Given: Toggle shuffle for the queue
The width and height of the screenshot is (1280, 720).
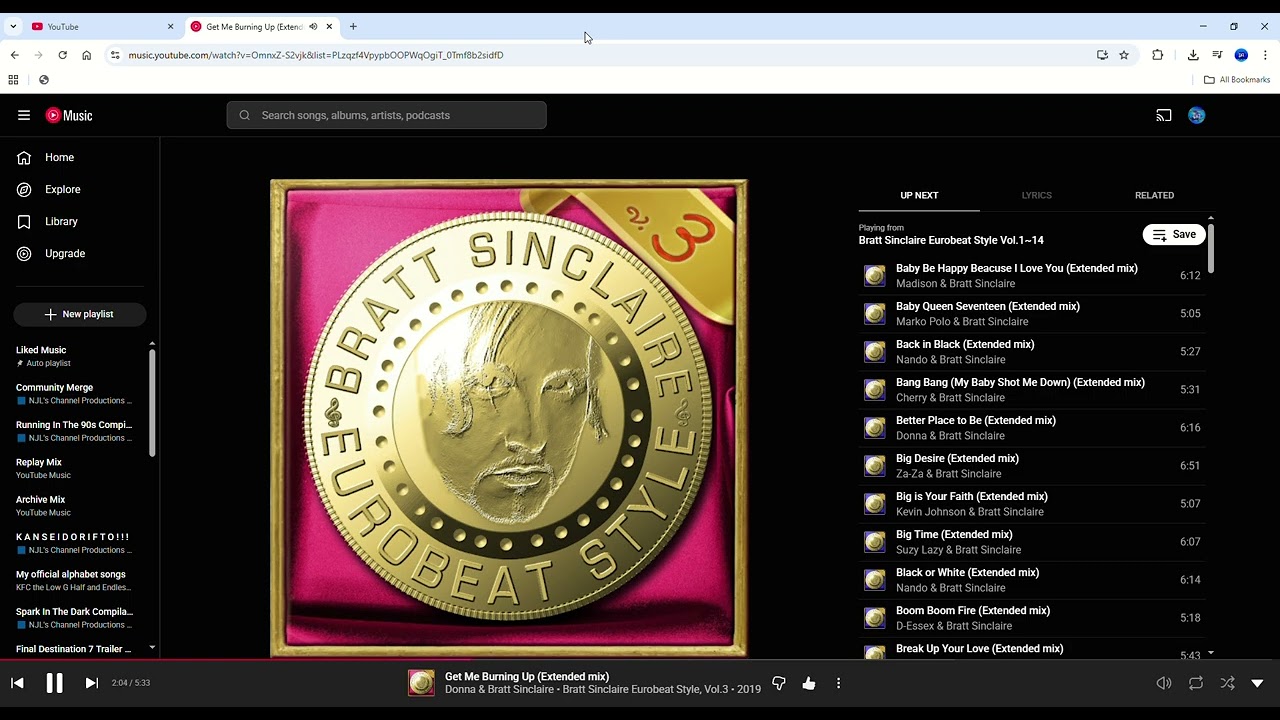Looking at the screenshot, I should tap(1227, 683).
